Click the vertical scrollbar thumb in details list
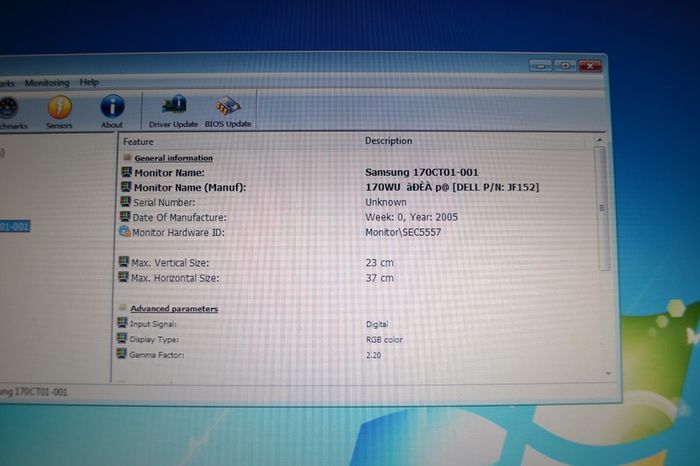Screen dimensions: 700x466 click(x=602, y=209)
